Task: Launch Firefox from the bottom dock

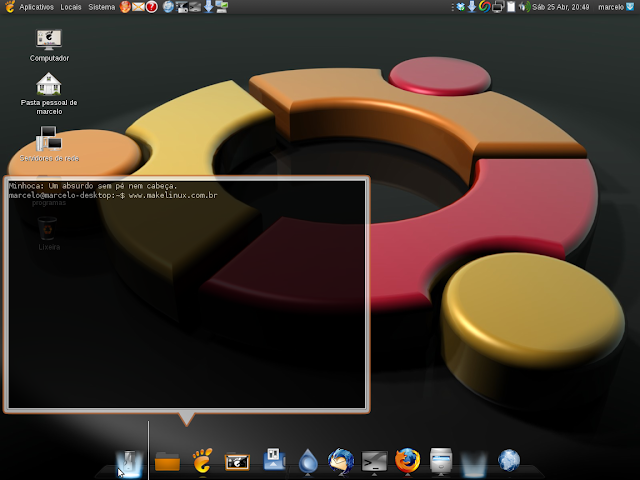Action: pos(407,461)
